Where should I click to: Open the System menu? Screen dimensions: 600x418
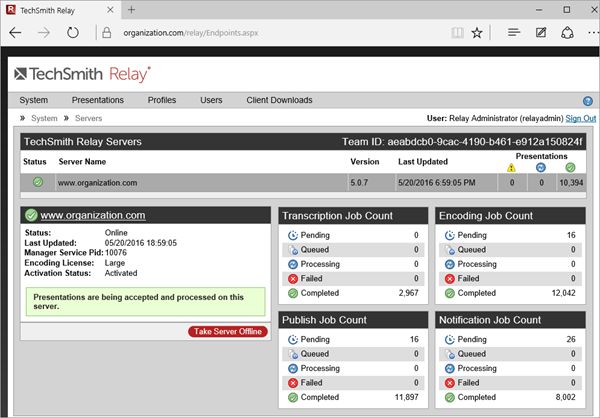[34, 100]
